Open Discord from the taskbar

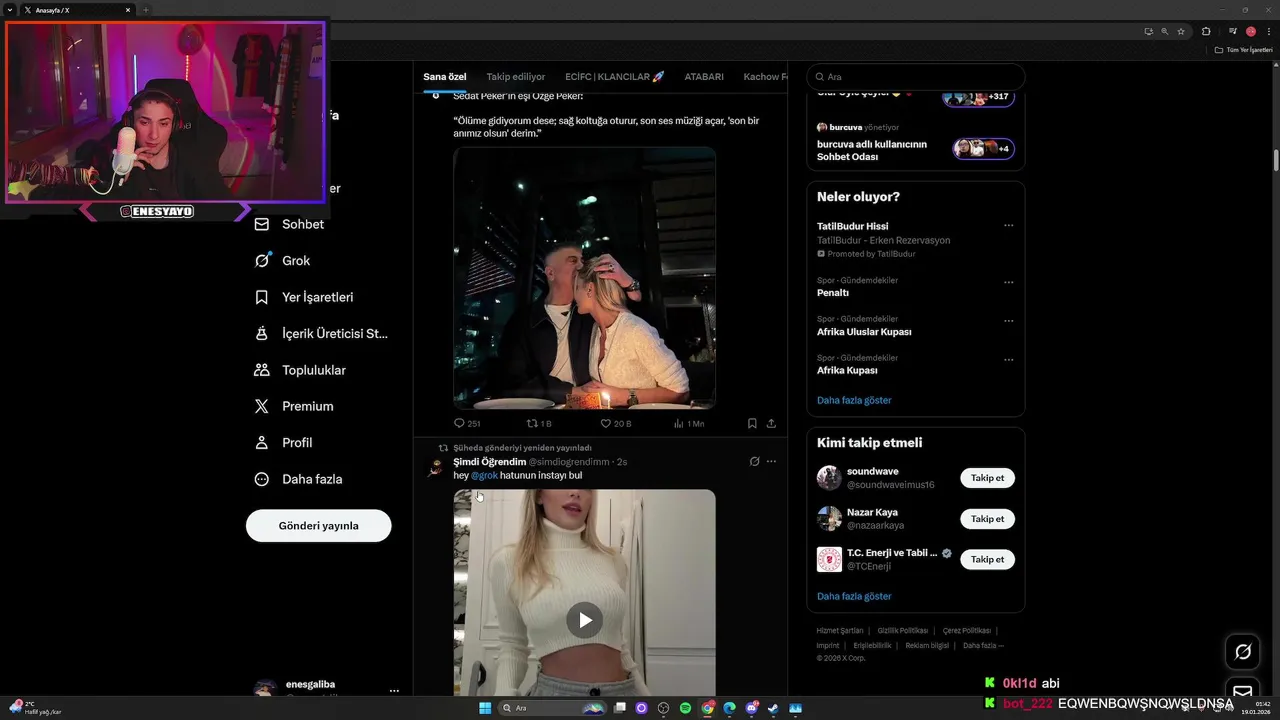751,708
